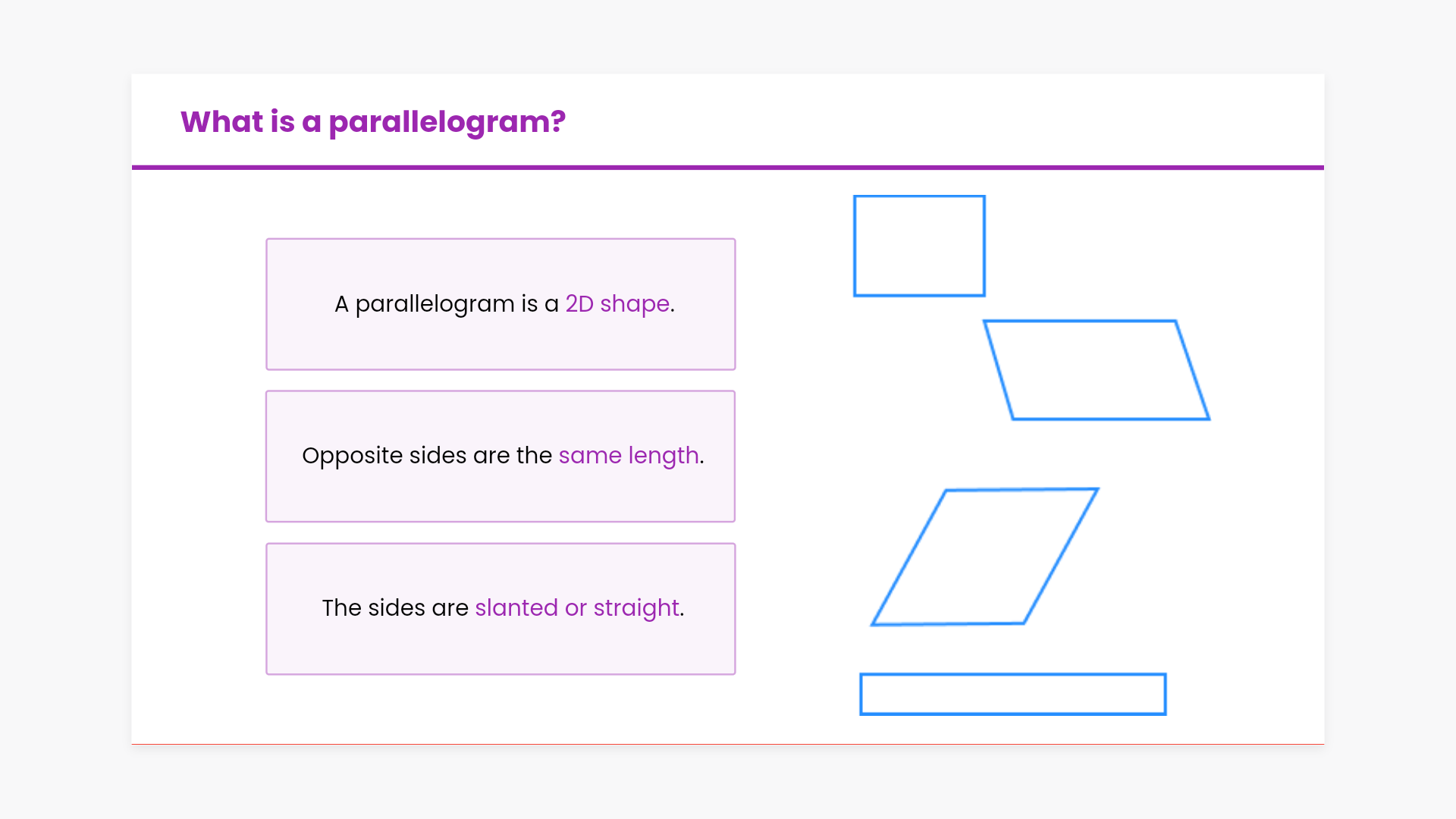Viewport: 1456px width, 819px height.
Task: Click the word "or" in the bottom box
Action: pos(576,608)
